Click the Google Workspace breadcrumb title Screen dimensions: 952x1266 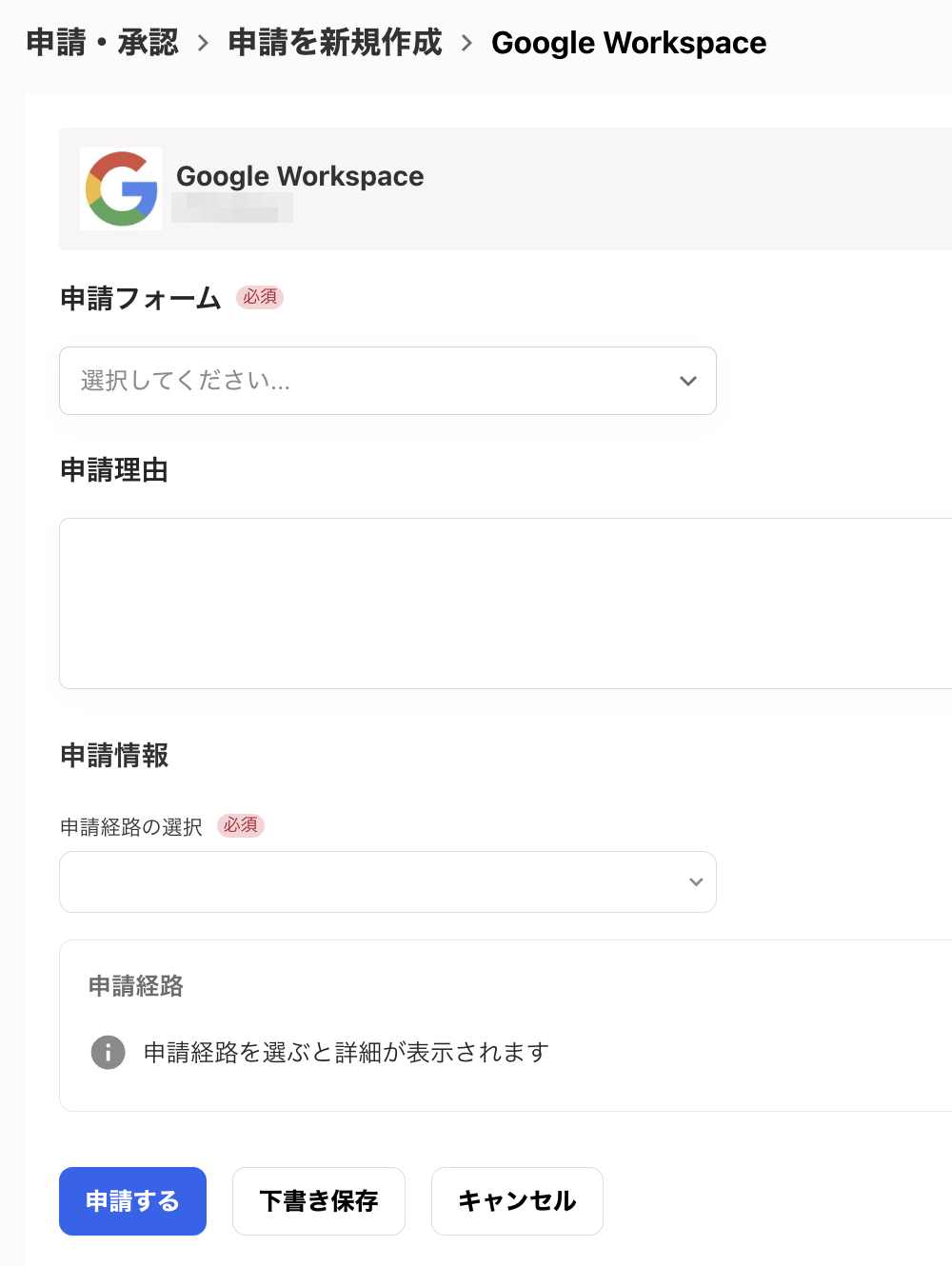coord(628,42)
